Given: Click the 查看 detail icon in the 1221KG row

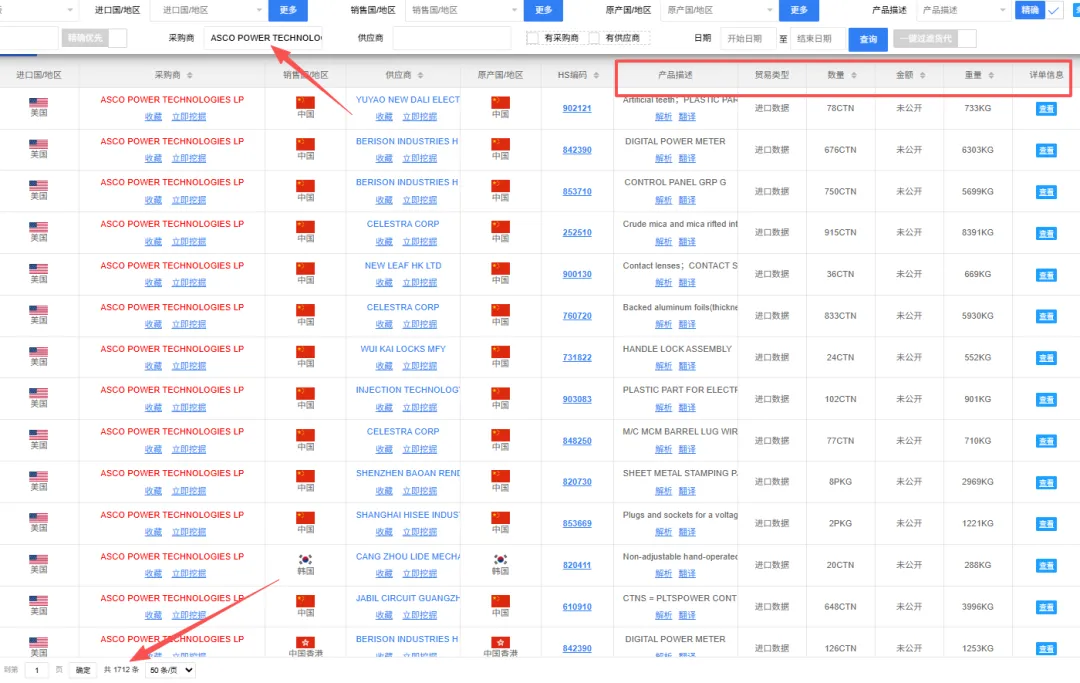Looking at the screenshot, I should (1046, 524).
